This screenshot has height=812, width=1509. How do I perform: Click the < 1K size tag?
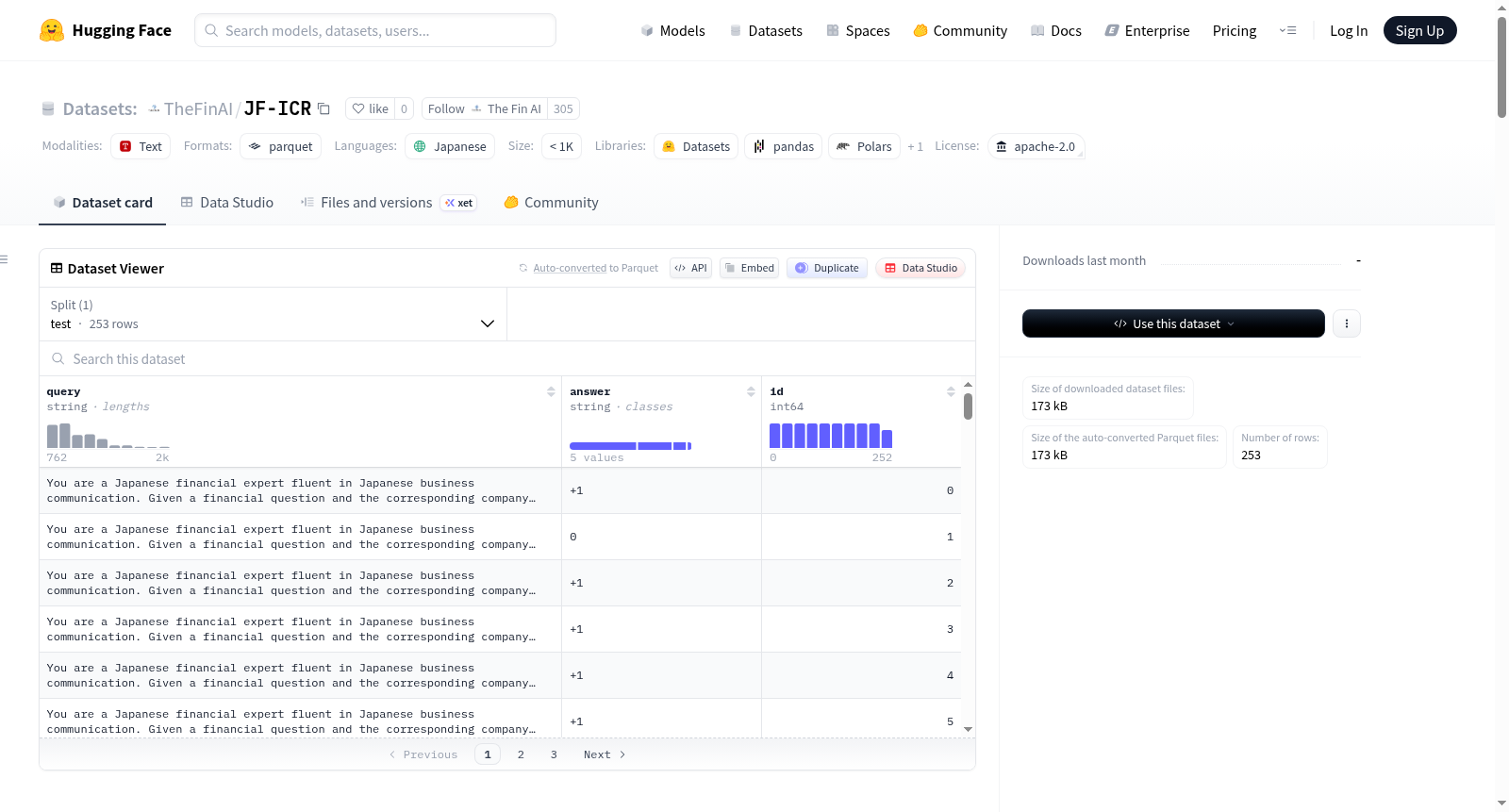[561, 146]
